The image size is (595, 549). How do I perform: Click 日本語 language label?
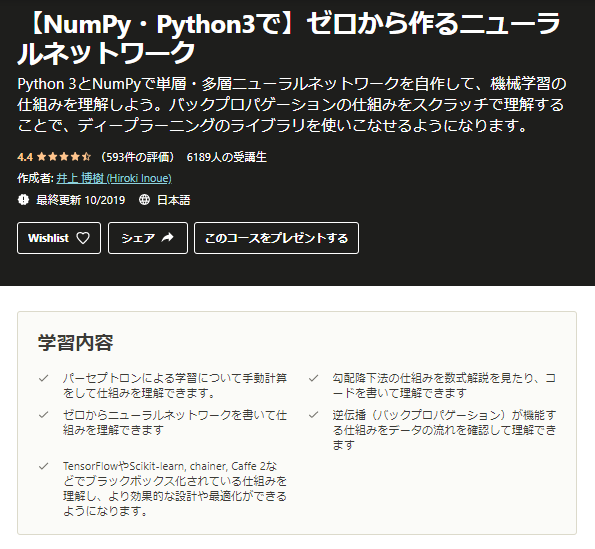pos(173,200)
